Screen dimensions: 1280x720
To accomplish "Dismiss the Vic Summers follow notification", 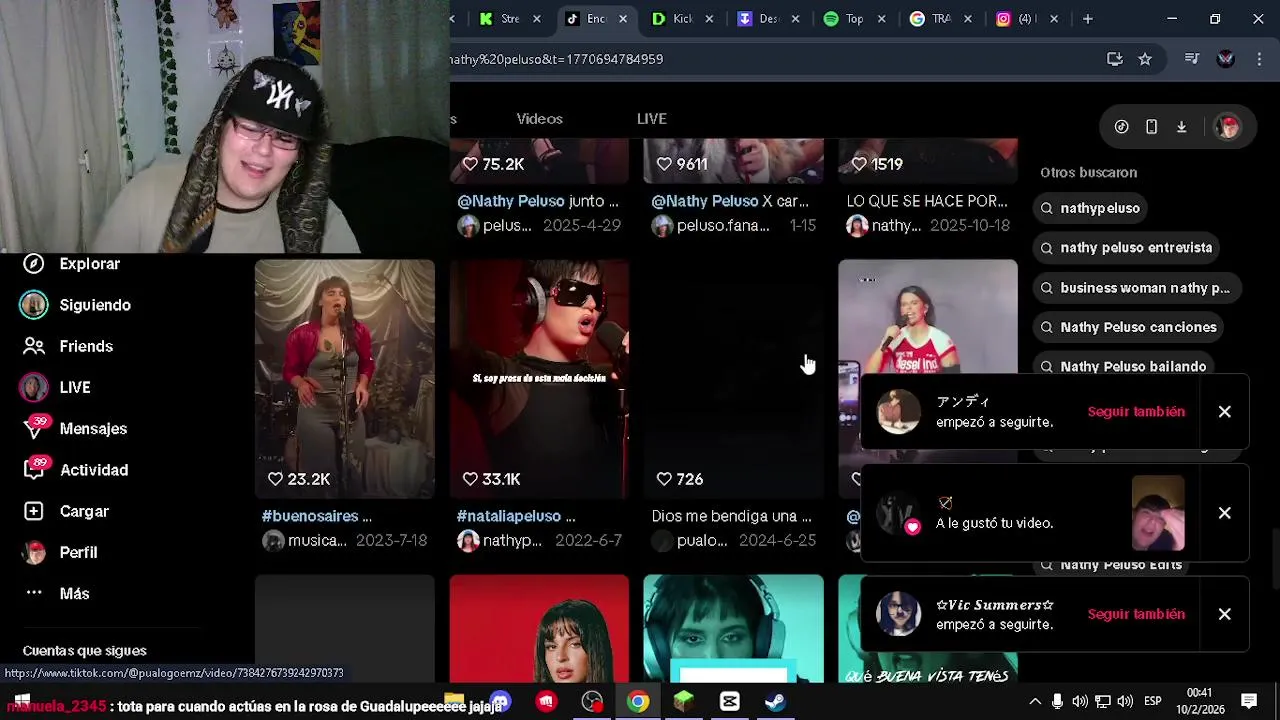I will click(x=1224, y=614).
